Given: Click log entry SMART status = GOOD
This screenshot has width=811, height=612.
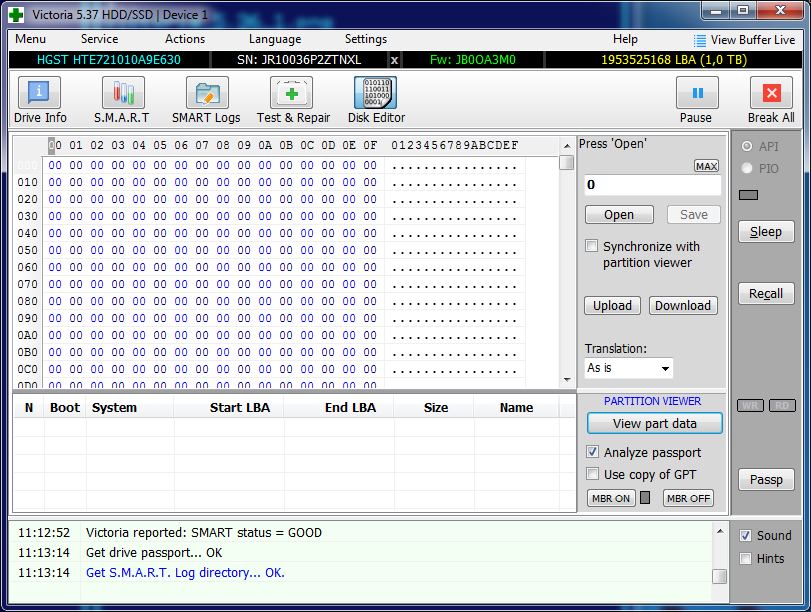Looking at the screenshot, I should tap(204, 533).
